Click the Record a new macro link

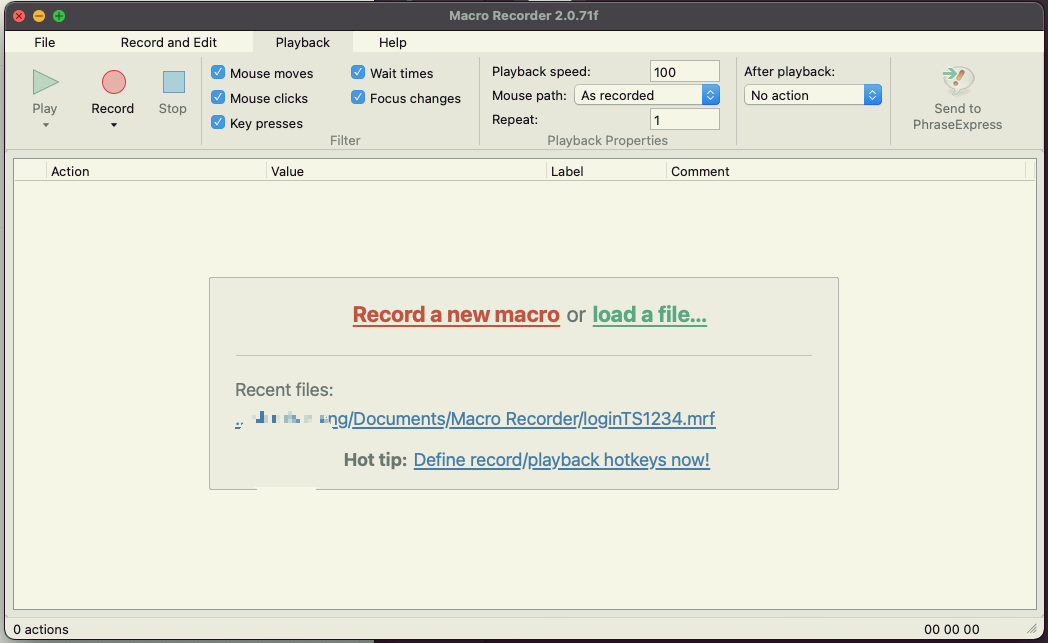(x=456, y=314)
